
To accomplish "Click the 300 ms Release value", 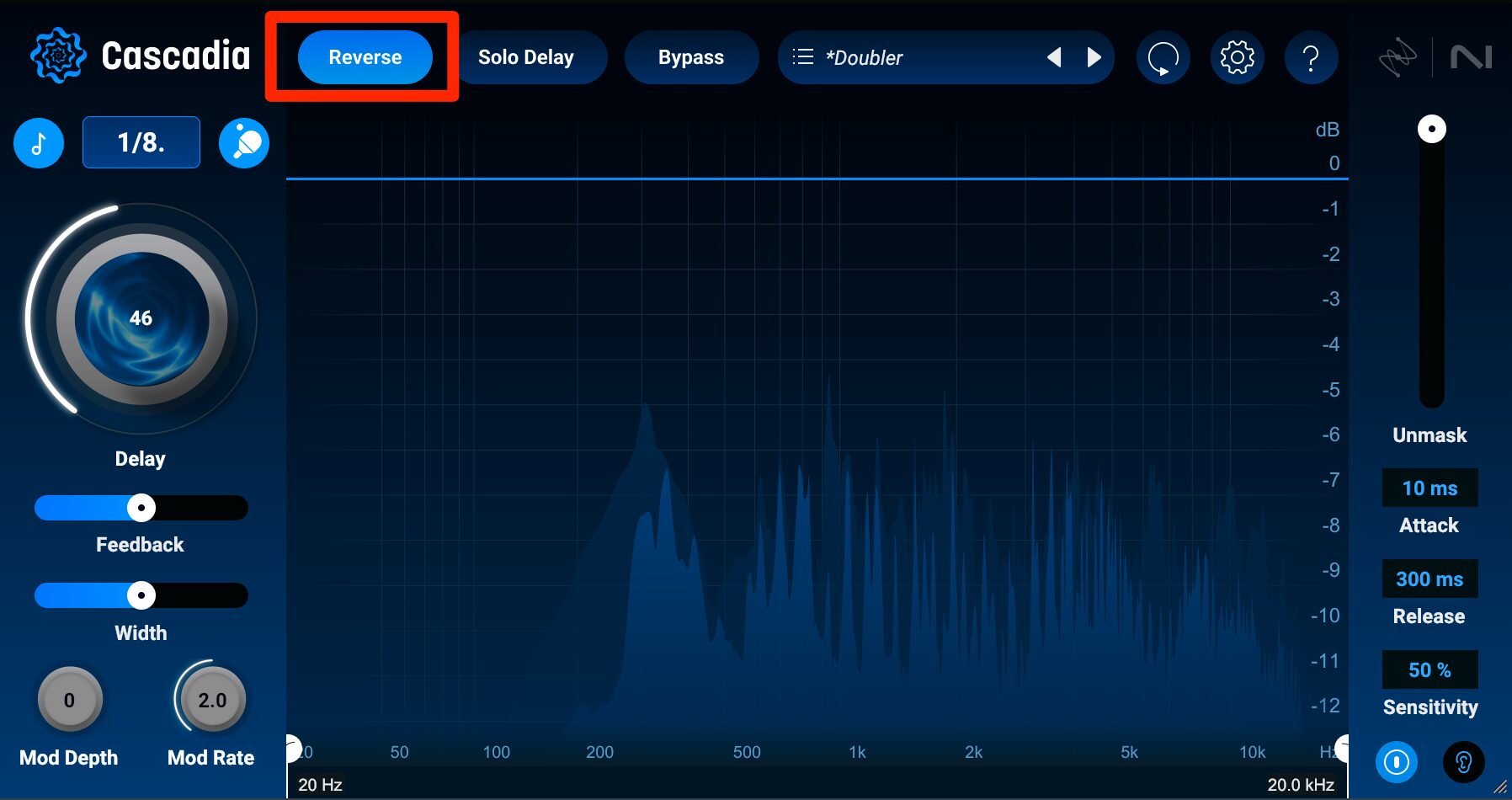I will 1429,579.
